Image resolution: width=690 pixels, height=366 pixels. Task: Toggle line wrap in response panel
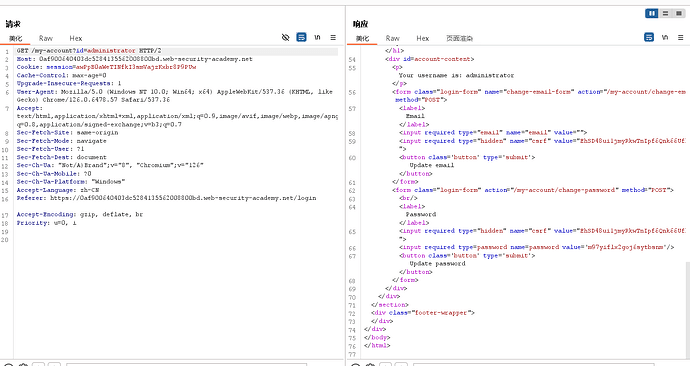pyautogui.click(x=649, y=37)
